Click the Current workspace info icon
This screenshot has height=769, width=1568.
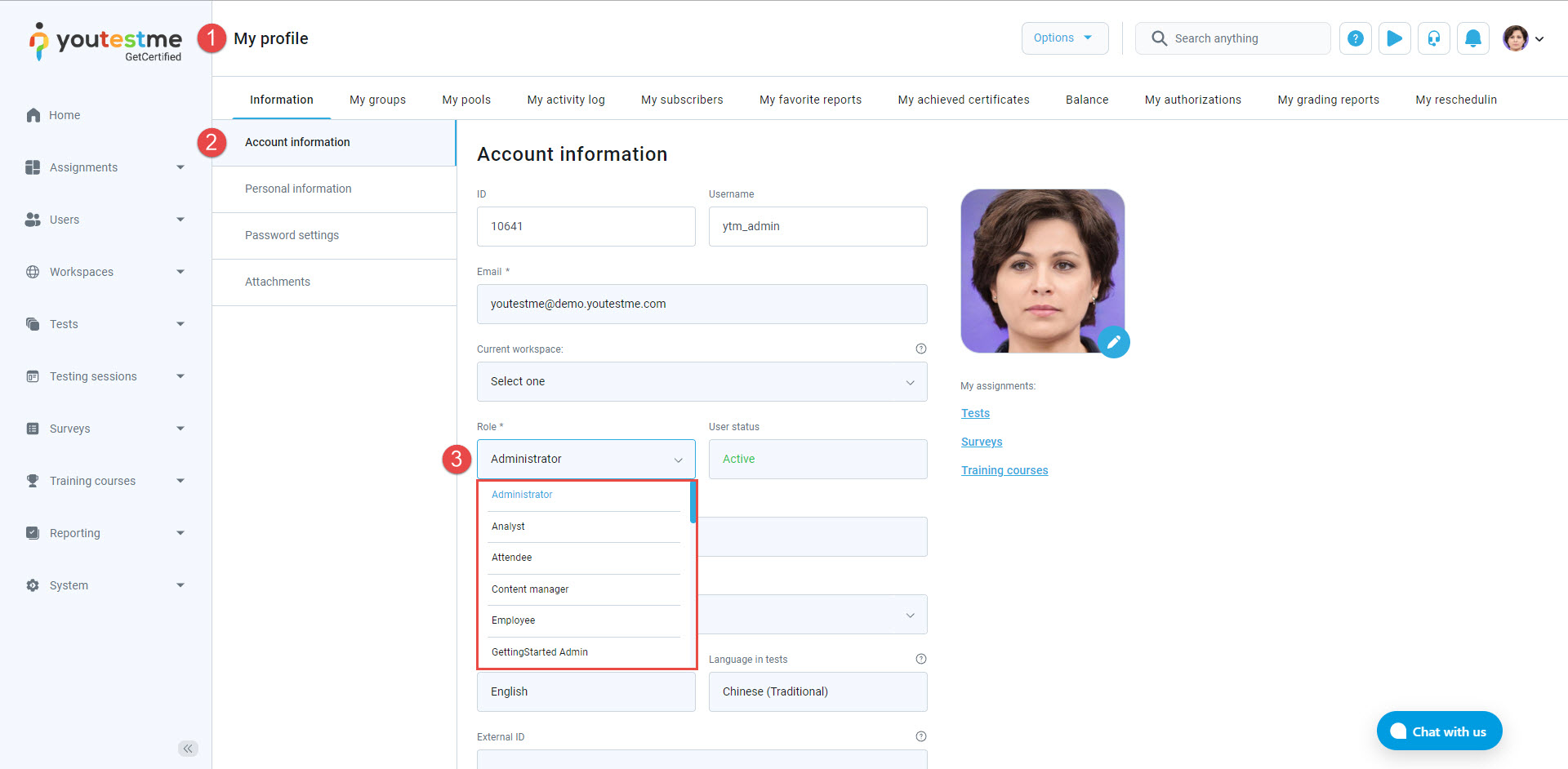point(920,349)
